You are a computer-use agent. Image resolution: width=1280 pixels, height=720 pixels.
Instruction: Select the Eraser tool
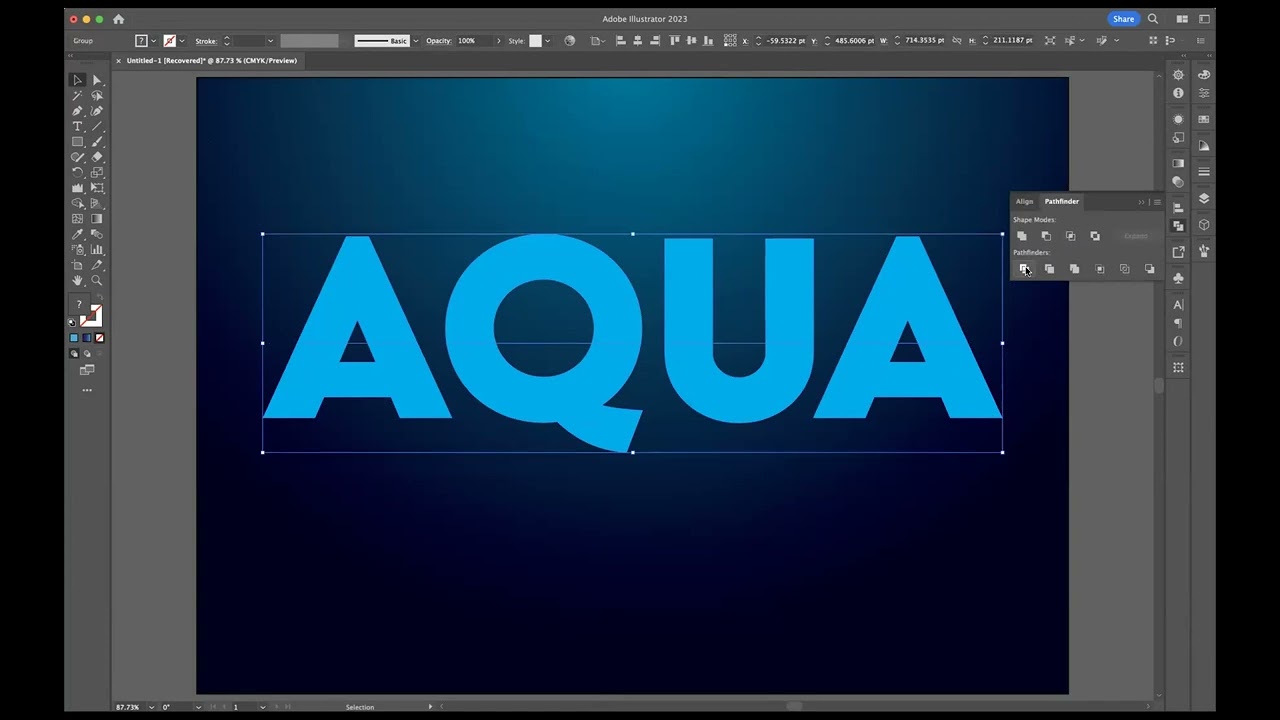pyautogui.click(x=97, y=157)
